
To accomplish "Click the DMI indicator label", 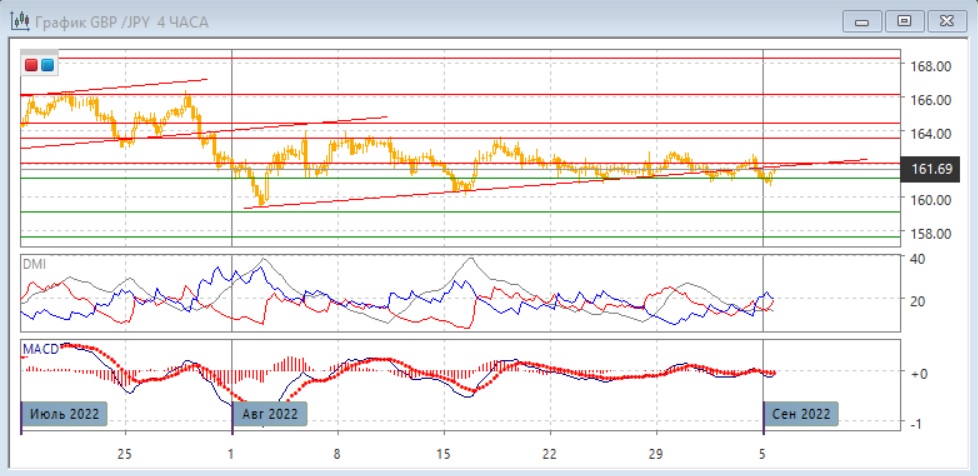I will pos(36,264).
